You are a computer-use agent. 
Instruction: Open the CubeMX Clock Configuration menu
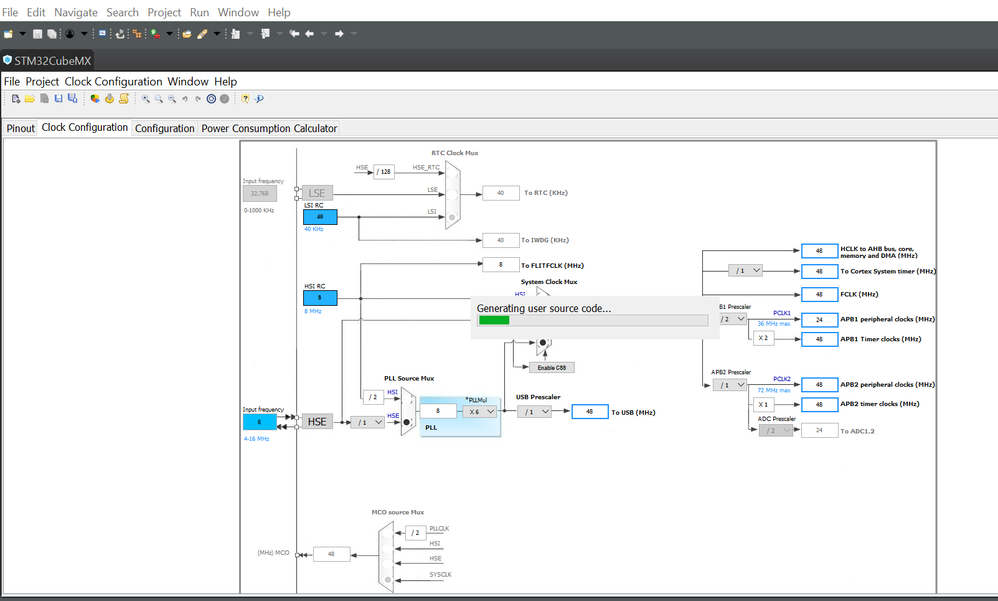[x=113, y=81]
